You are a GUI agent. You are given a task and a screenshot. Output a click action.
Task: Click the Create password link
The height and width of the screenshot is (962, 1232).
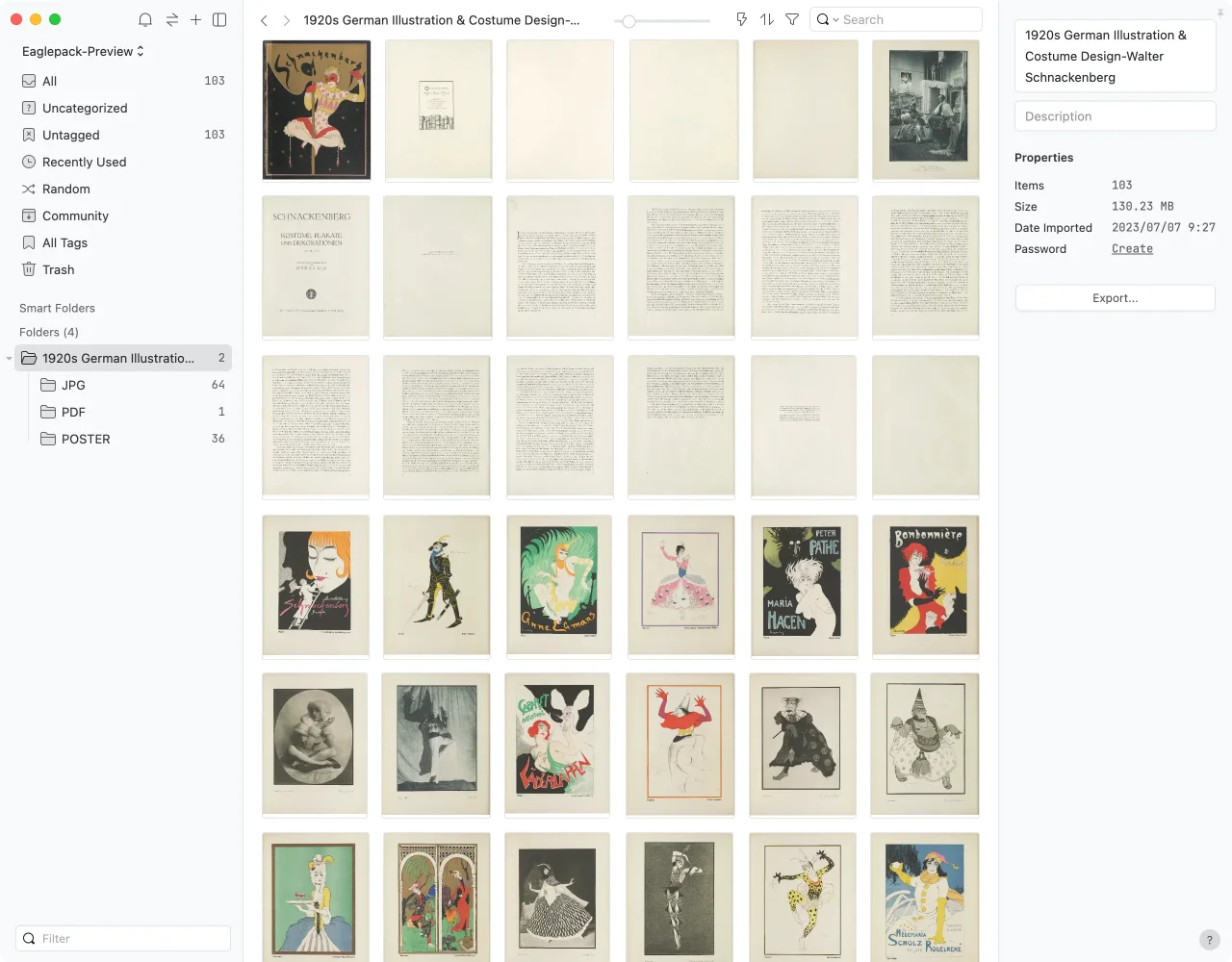tap(1132, 248)
